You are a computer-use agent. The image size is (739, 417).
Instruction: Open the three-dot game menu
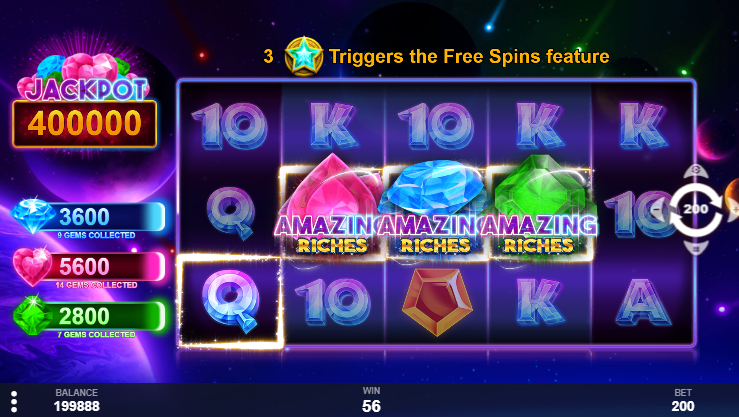pos(14,401)
